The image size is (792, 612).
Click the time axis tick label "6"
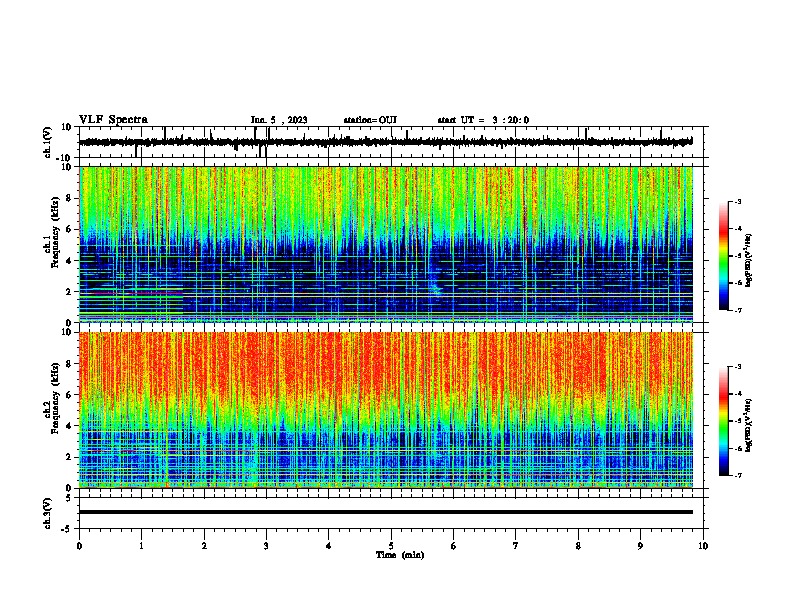click(x=454, y=546)
